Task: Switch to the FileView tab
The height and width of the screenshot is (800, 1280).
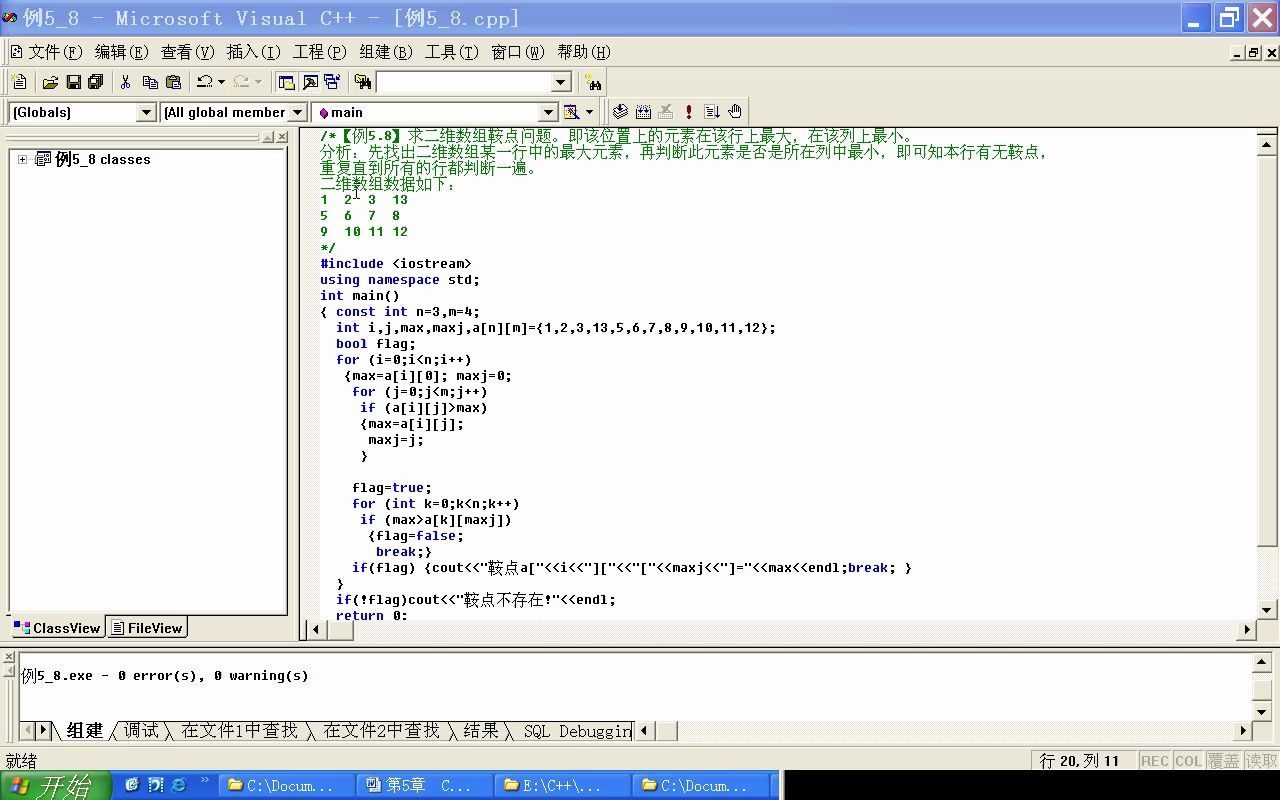Action: coord(147,628)
